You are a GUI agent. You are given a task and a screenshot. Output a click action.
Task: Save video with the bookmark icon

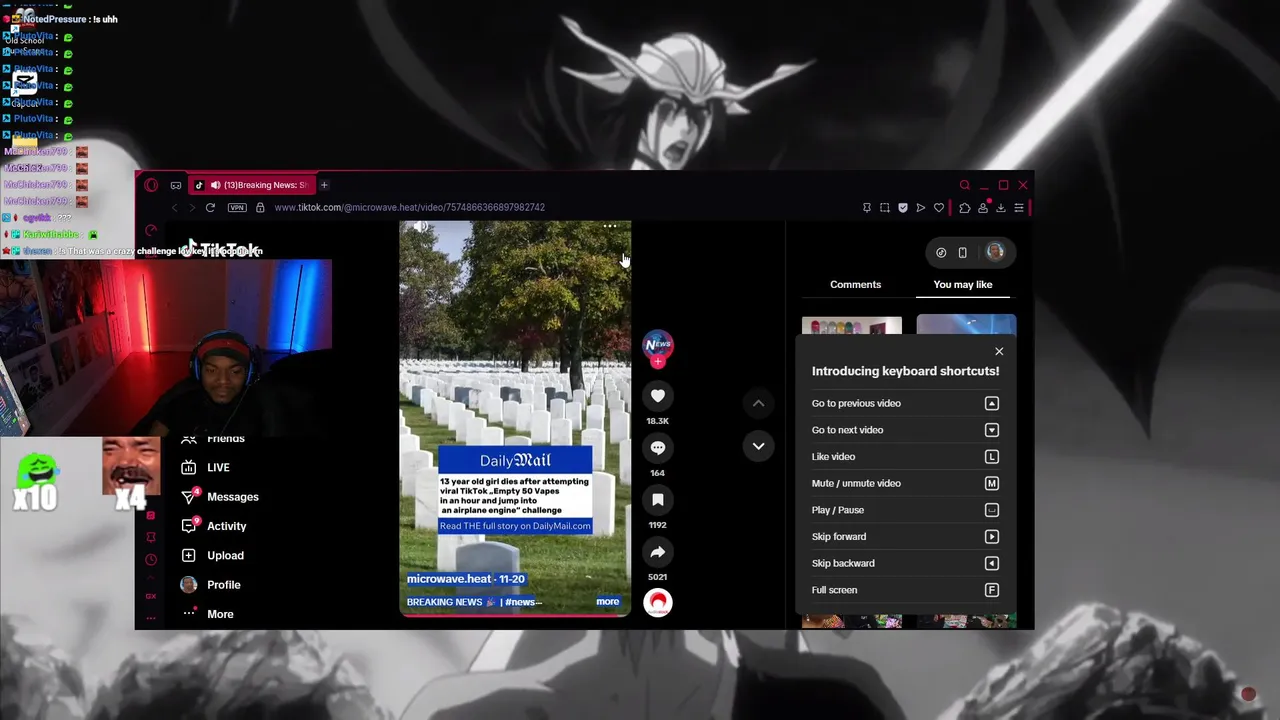coord(657,500)
